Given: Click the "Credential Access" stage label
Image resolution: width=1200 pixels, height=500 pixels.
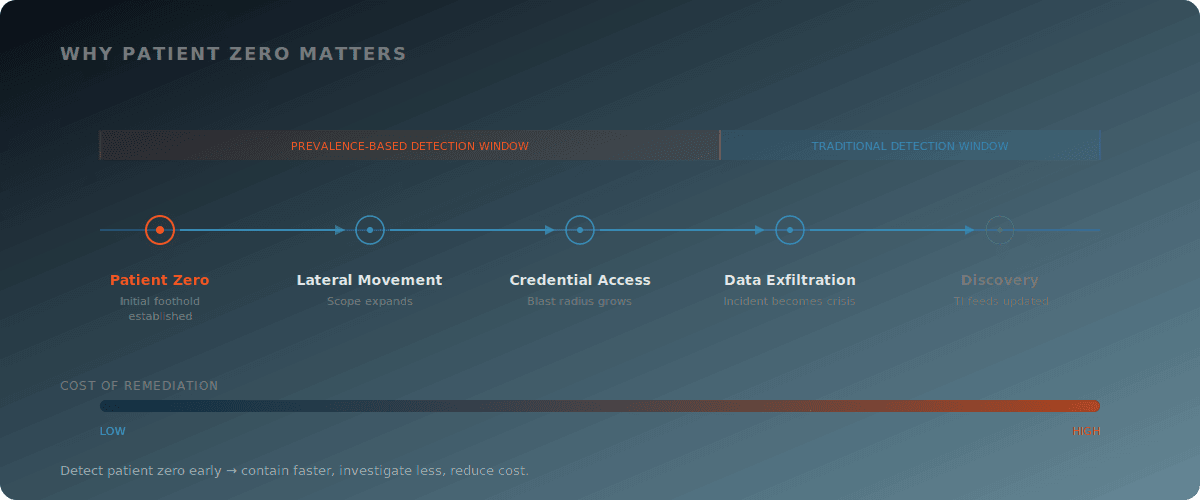Looking at the screenshot, I should click(580, 280).
